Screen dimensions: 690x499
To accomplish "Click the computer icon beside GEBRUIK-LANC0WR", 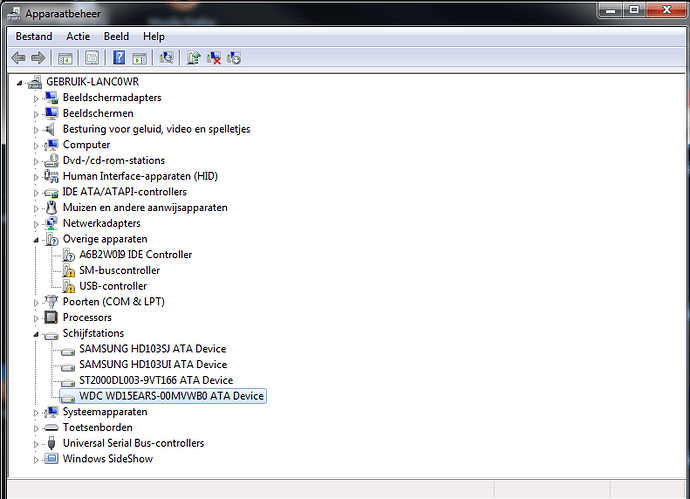I will click(34, 82).
